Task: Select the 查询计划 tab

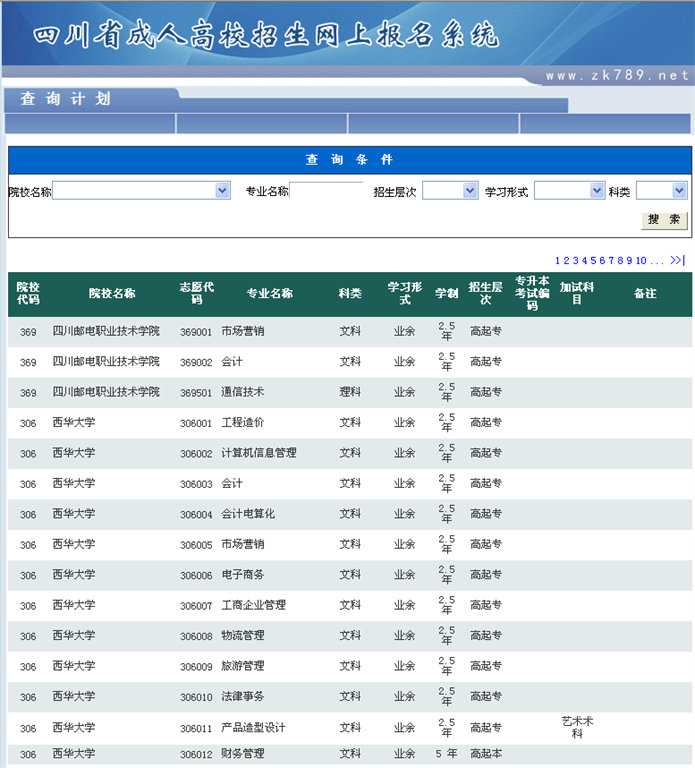Action: click(65, 99)
